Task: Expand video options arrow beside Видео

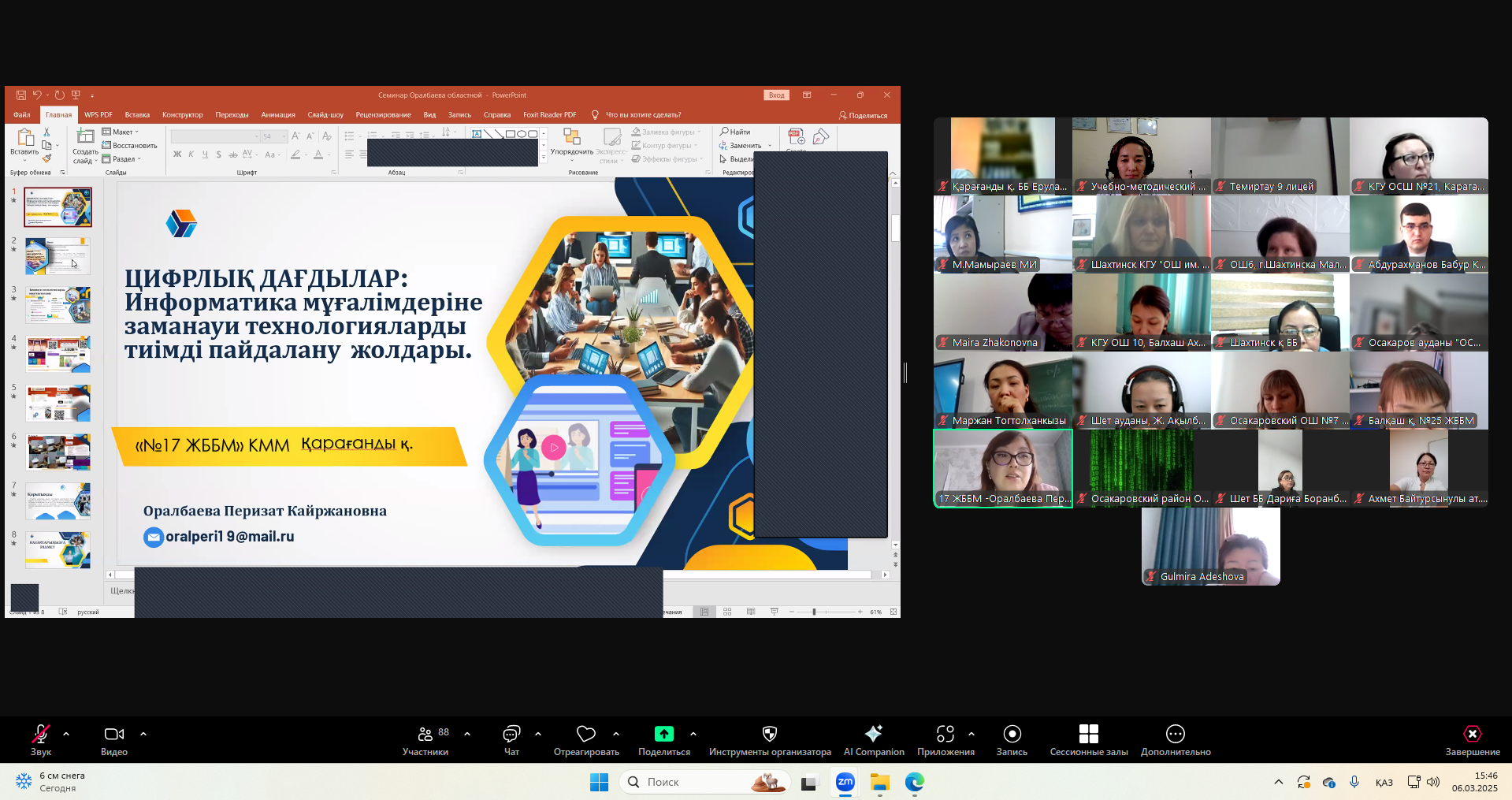Action: coord(143,734)
